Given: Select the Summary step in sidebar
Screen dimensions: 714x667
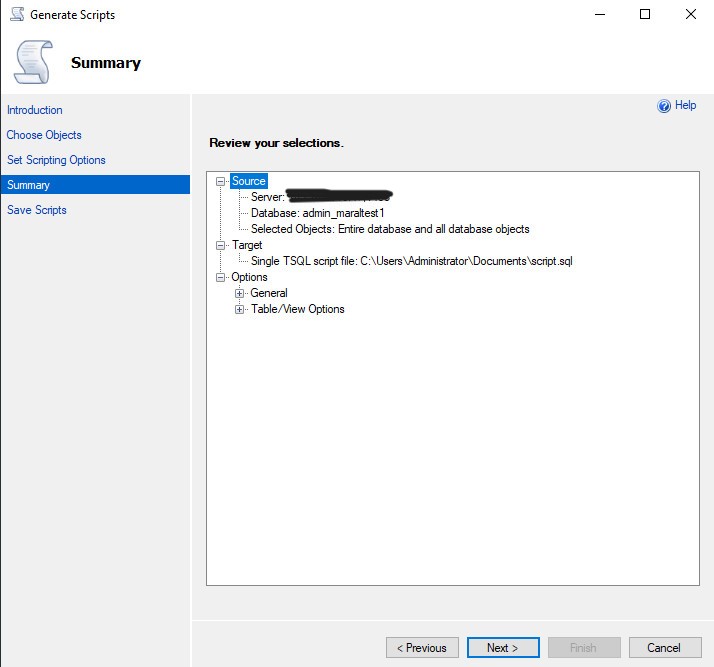Looking at the screenshot, I should point(28,185).
